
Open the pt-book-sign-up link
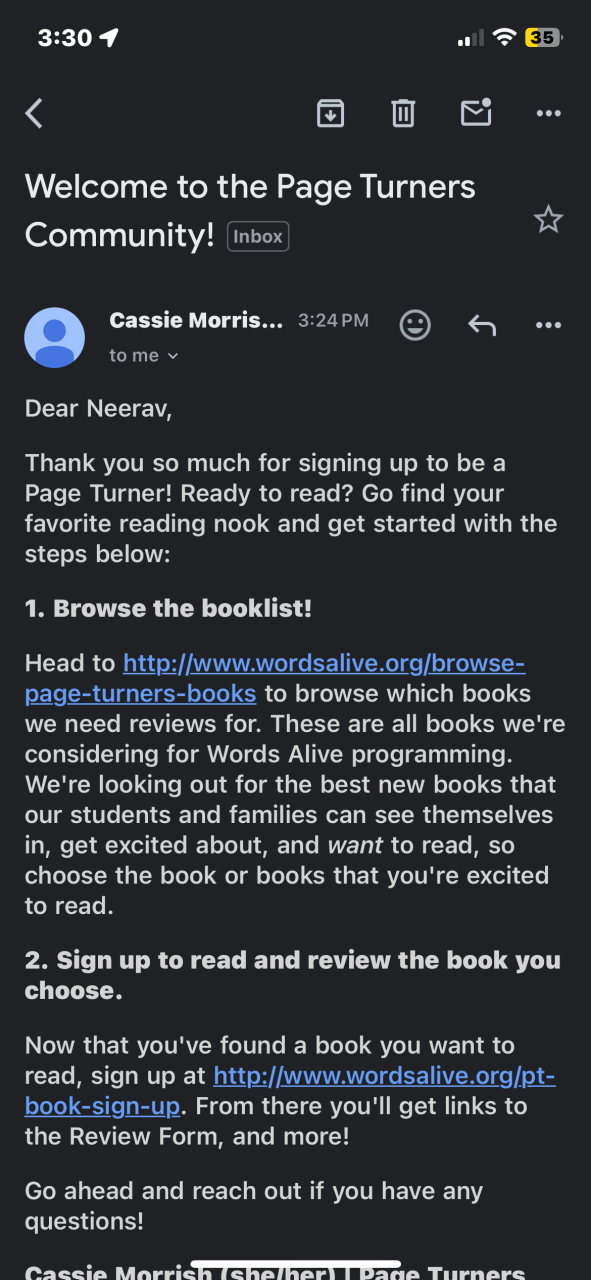pyautogui.click(x=290, y=1091)
